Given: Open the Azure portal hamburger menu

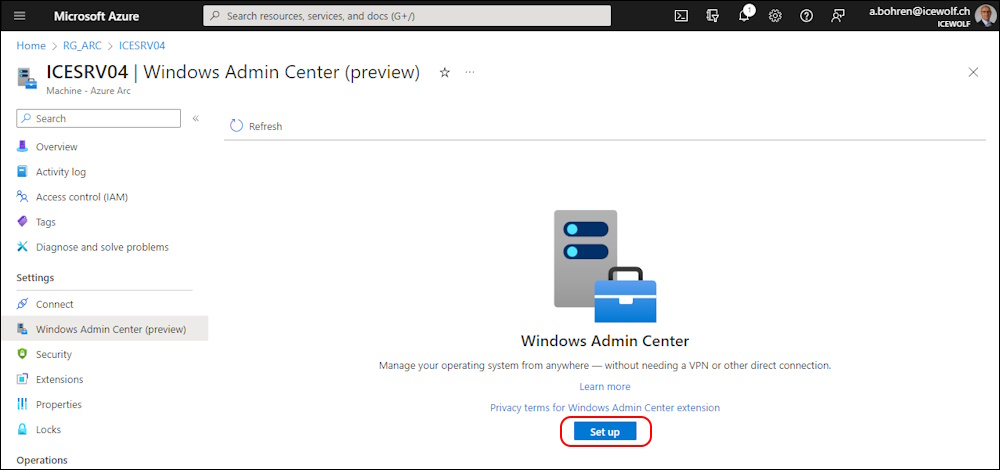Looking at the screenshot, I should coord(20,16).
